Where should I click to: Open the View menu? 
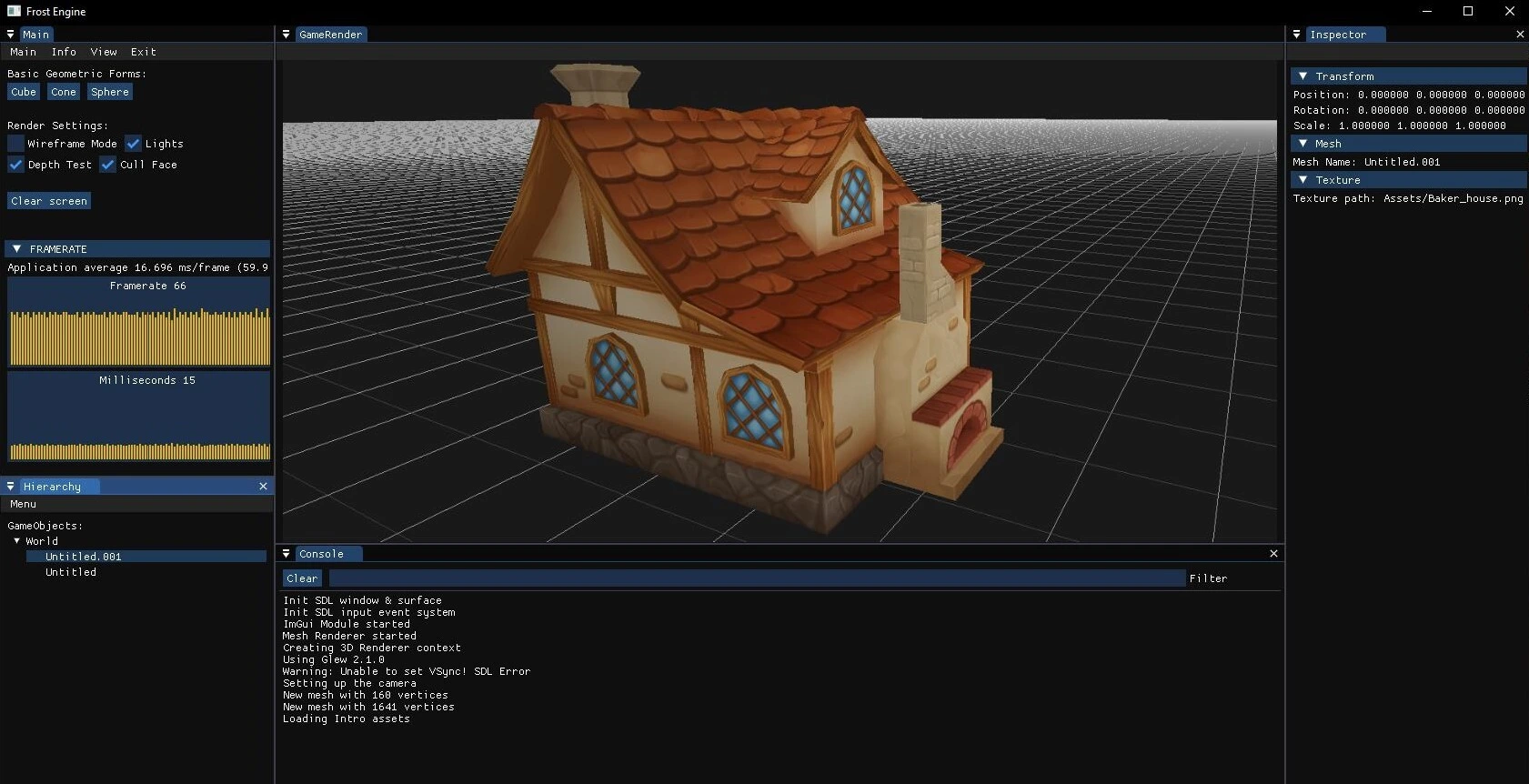pyautogui.click(x=104, y=52)
